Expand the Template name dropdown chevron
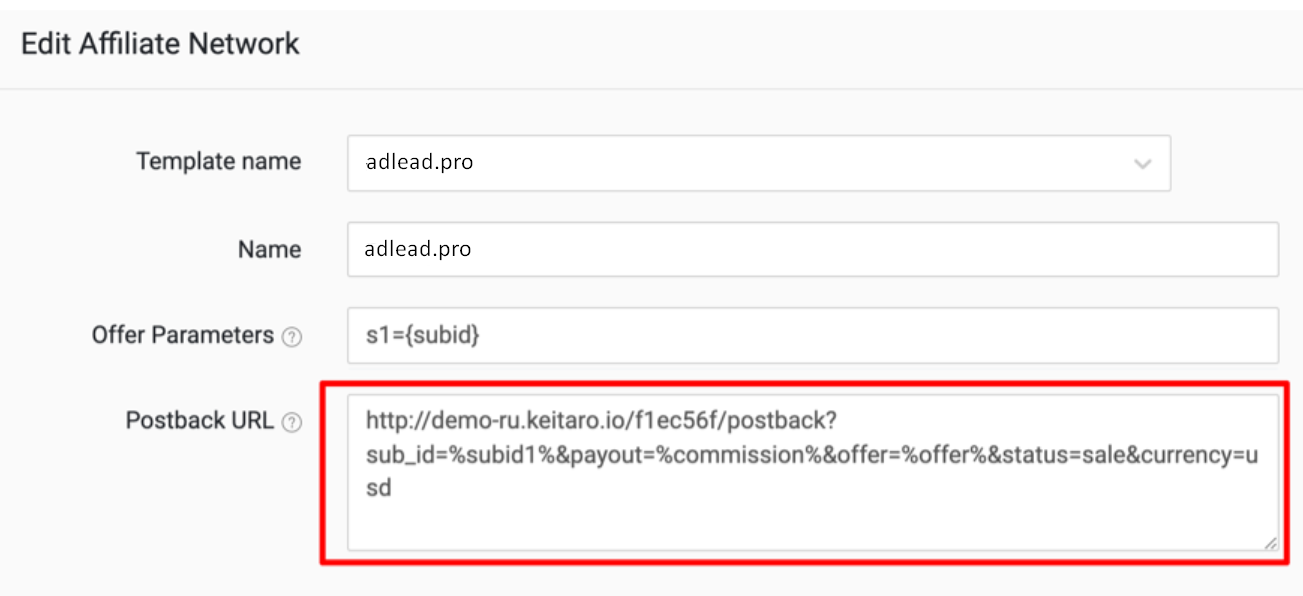The image size is (1303, 596). (x=1143, y=163)
